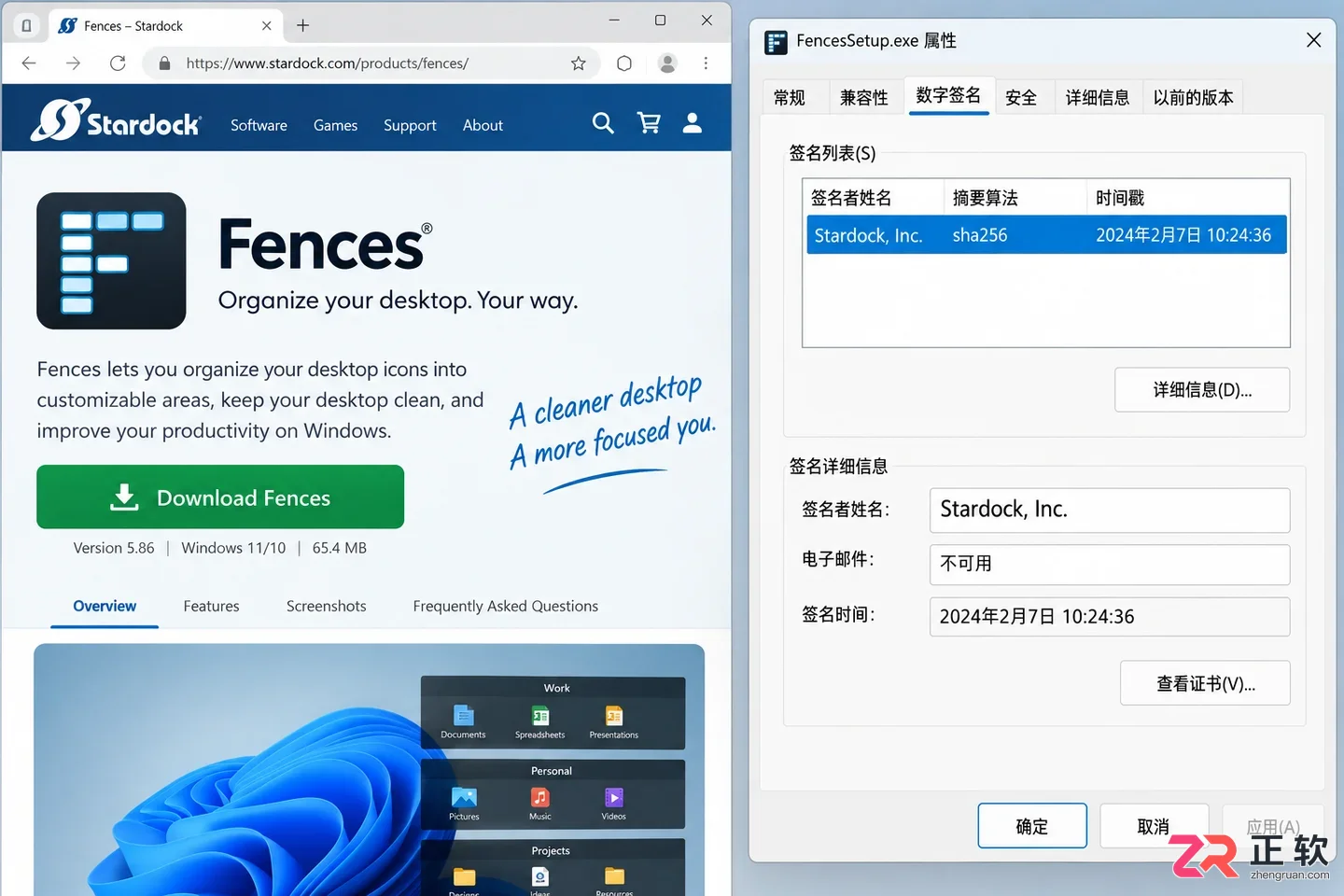This screenshot has width=1344, height=896.
Task: Click the Music icon in the Personal fence
Action: 540,798
